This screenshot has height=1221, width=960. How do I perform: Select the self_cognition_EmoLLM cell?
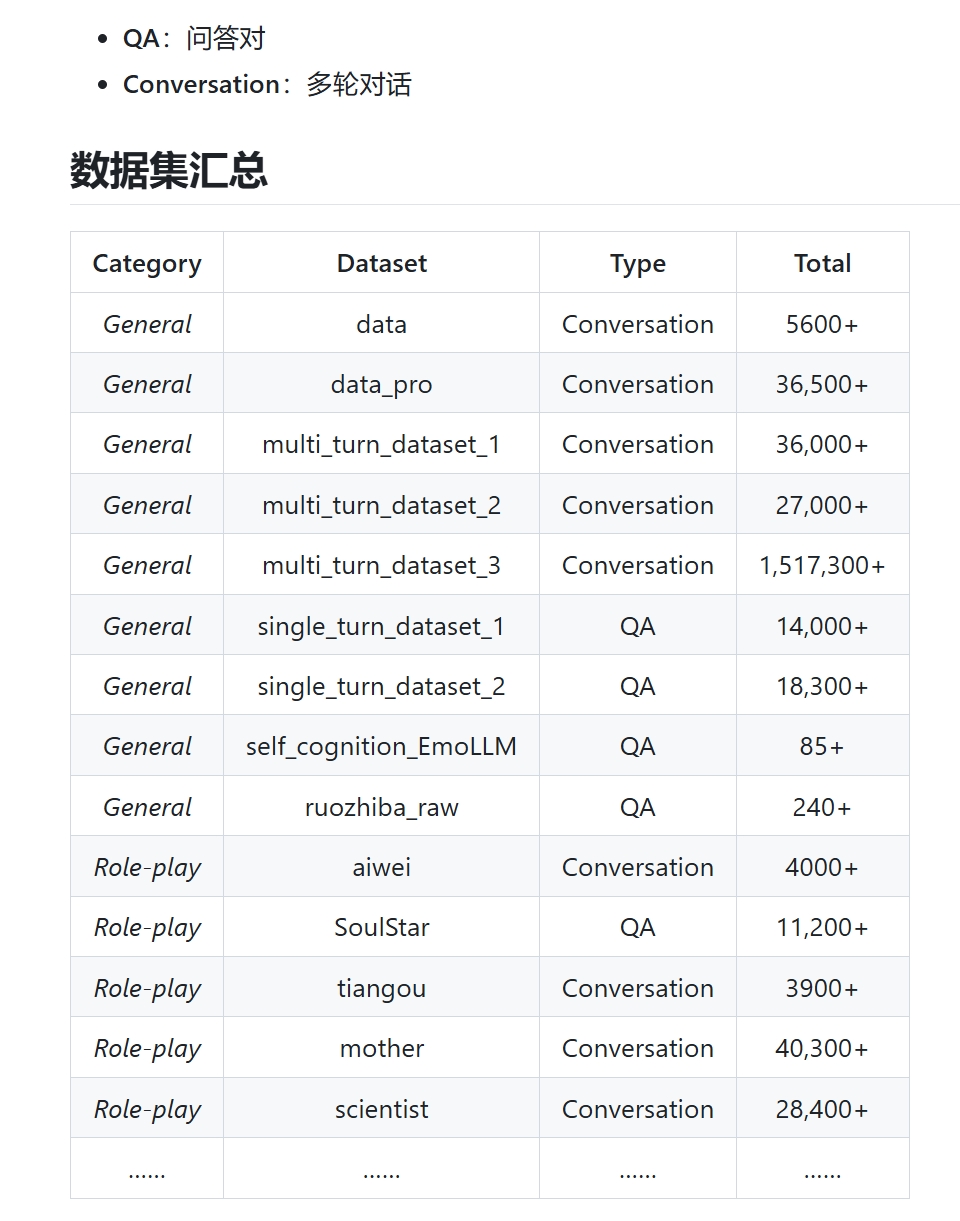click(x=381, y=746)
